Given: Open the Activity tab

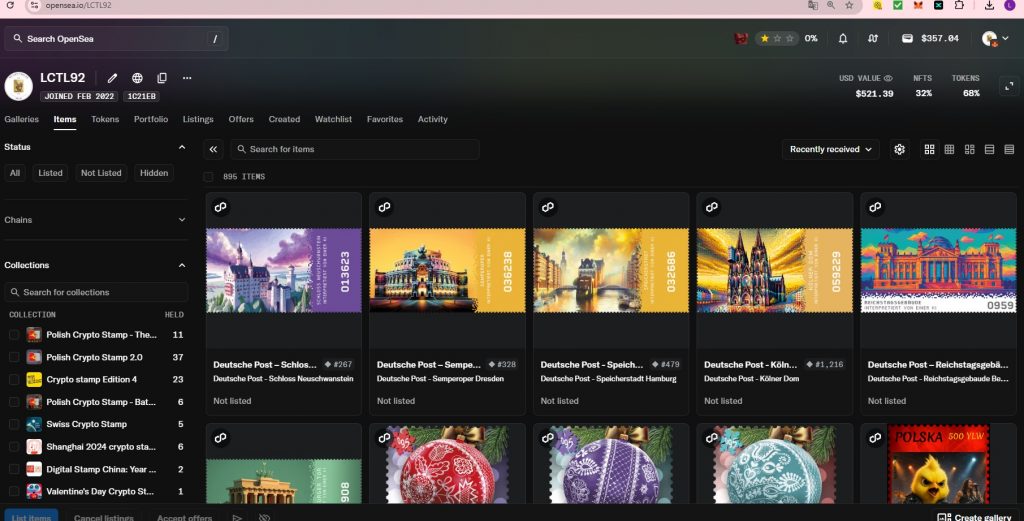Looking at the screenshot, I should 432,119.
